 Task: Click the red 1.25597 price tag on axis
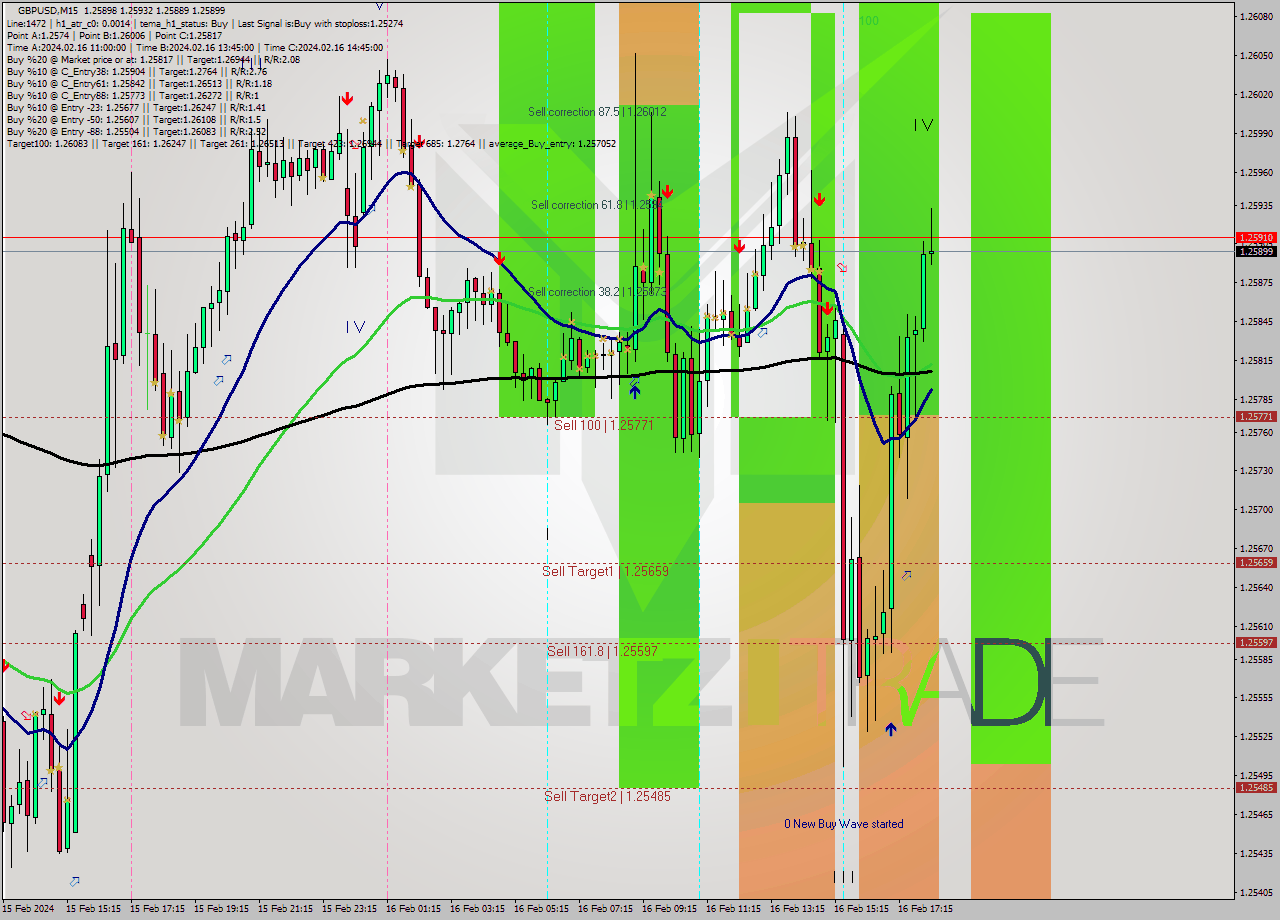coord(1256,642)
